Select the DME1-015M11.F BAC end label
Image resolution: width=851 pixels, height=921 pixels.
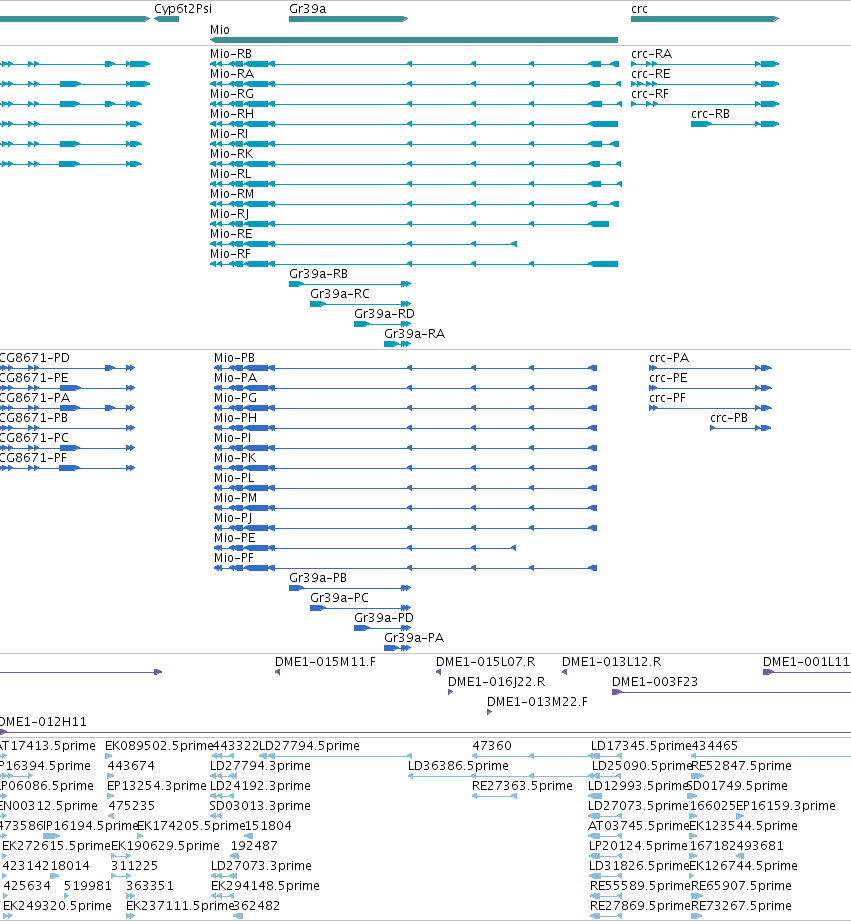pyautogui.click(x=325, y=662)
